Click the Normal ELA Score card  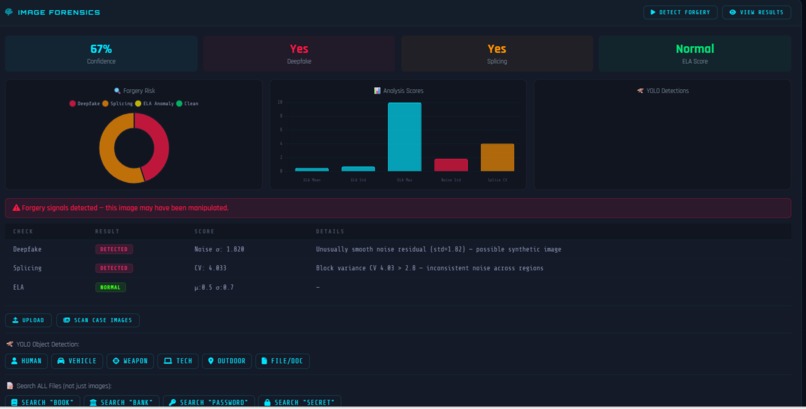point(695,53)
